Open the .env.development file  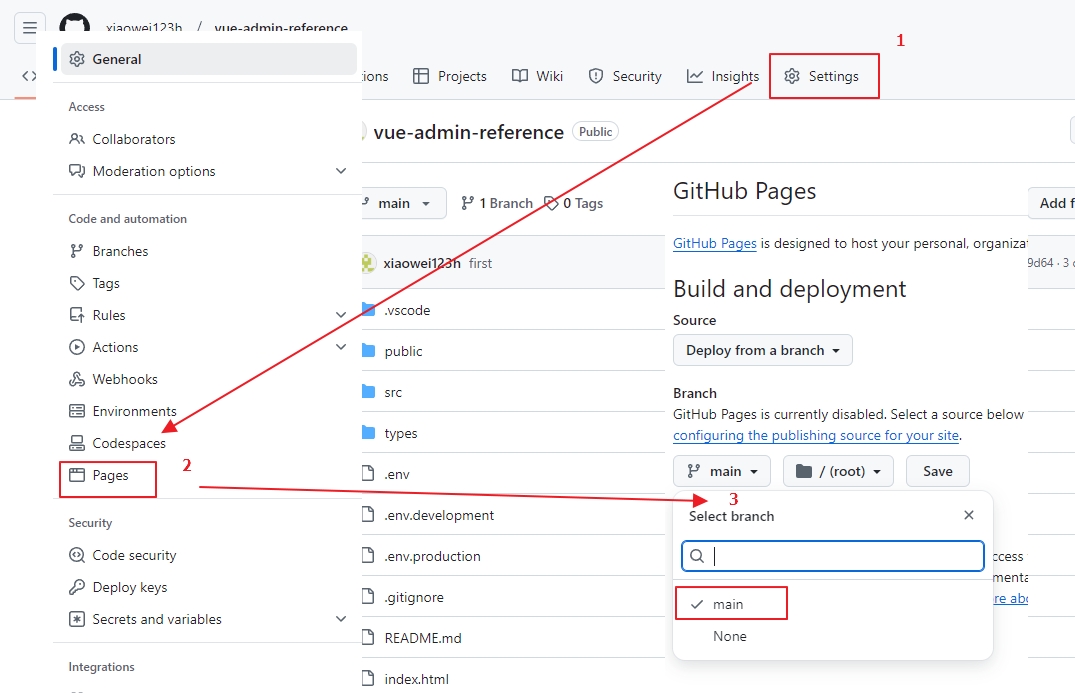click(x=439, y=515)
